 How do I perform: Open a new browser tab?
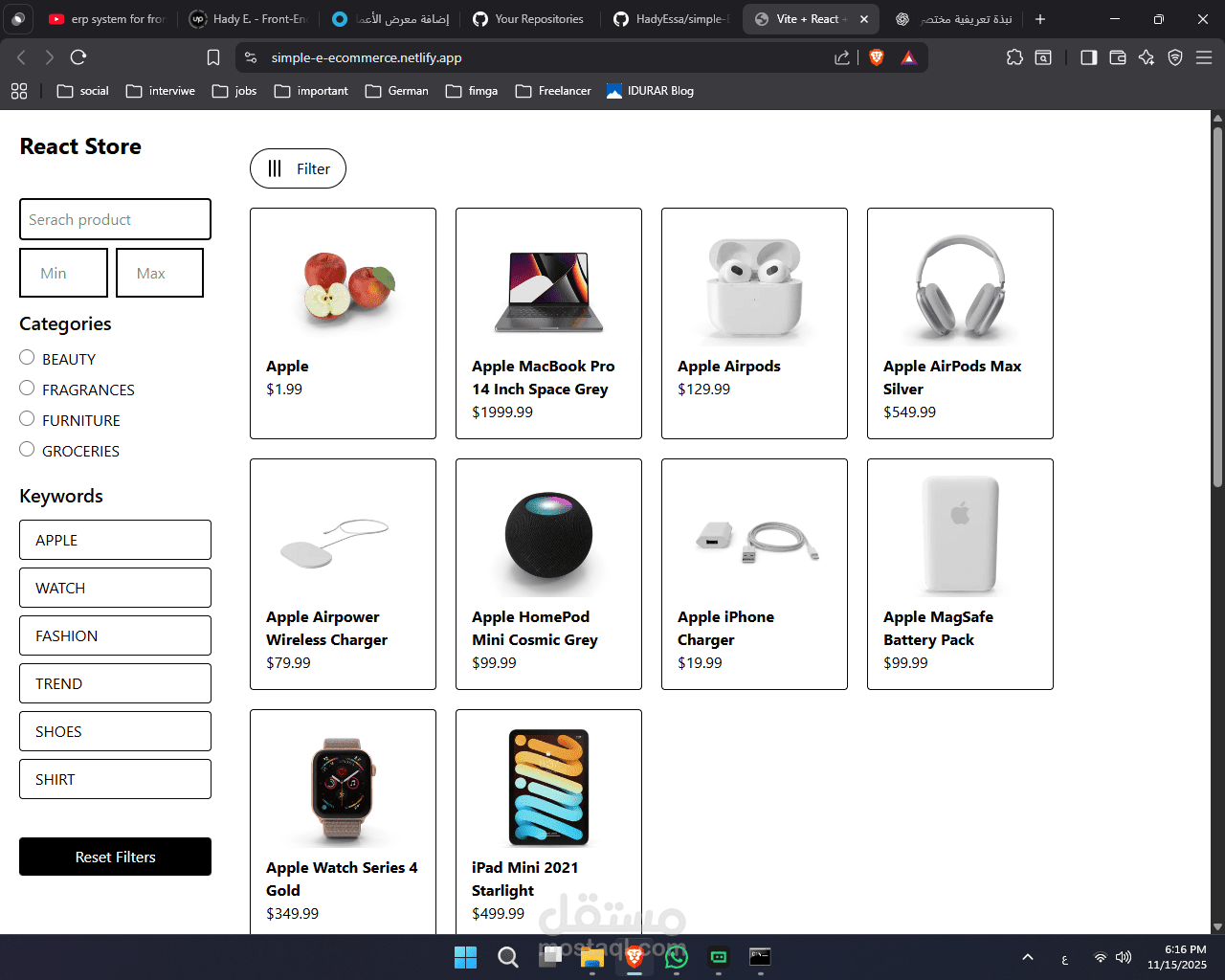[x=1040, y=19]
